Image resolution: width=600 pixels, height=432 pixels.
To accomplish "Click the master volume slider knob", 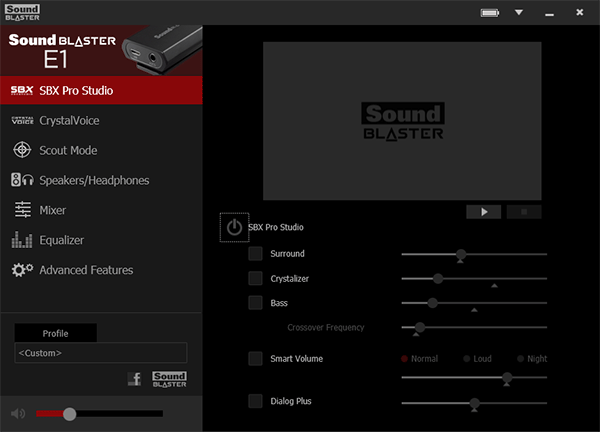I will tap(69, 414).
